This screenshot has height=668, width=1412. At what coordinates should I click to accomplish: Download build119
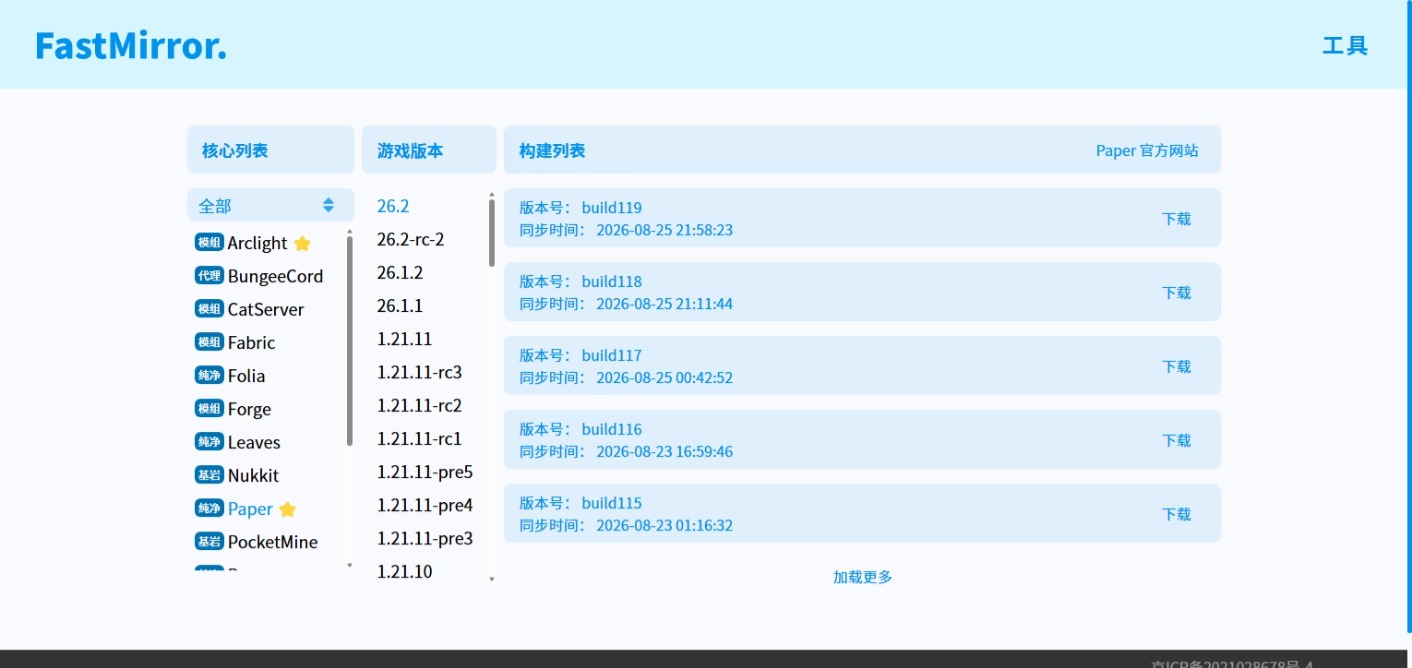(1176, 218)
